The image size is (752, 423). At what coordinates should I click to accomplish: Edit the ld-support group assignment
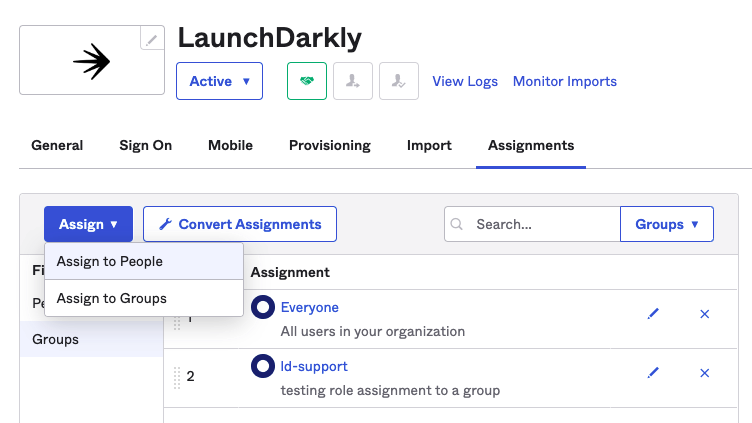(653, 373)
